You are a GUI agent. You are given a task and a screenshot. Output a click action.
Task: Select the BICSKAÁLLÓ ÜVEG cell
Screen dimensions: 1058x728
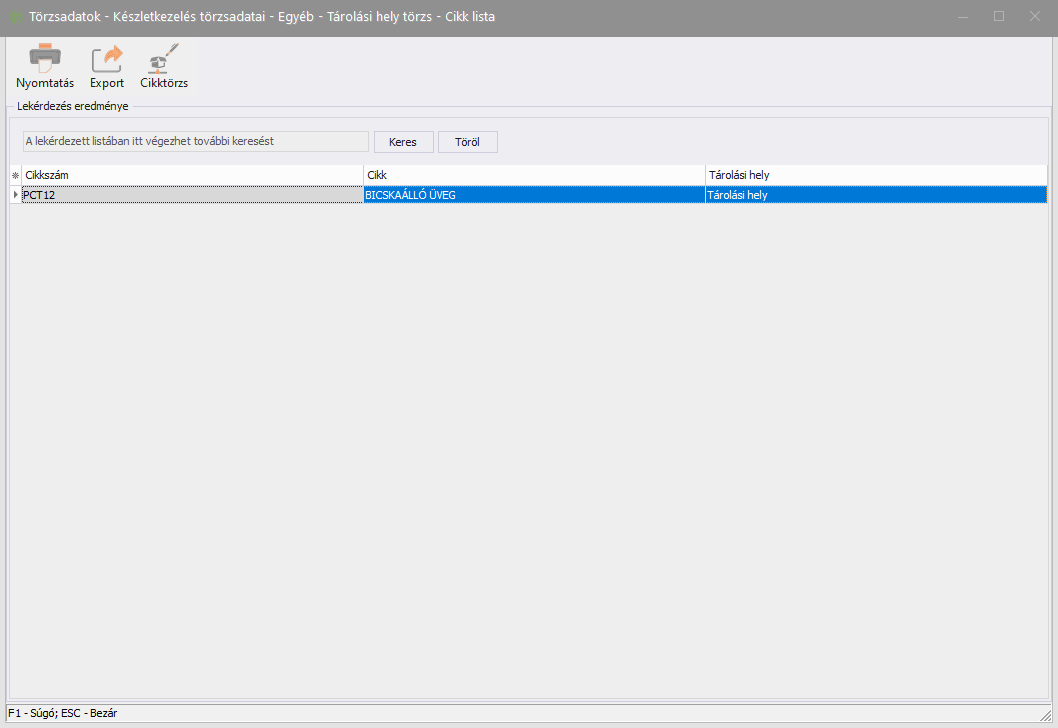[x=534, y=195]
